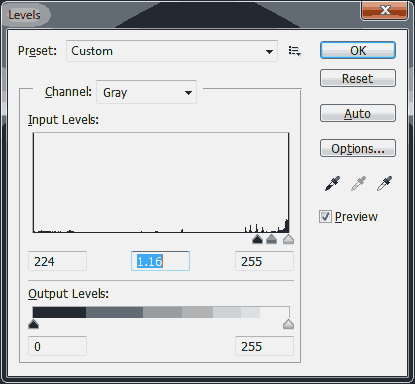Click the output black slider handle
This screenshot has width=415, height=384.
[33, 324]
